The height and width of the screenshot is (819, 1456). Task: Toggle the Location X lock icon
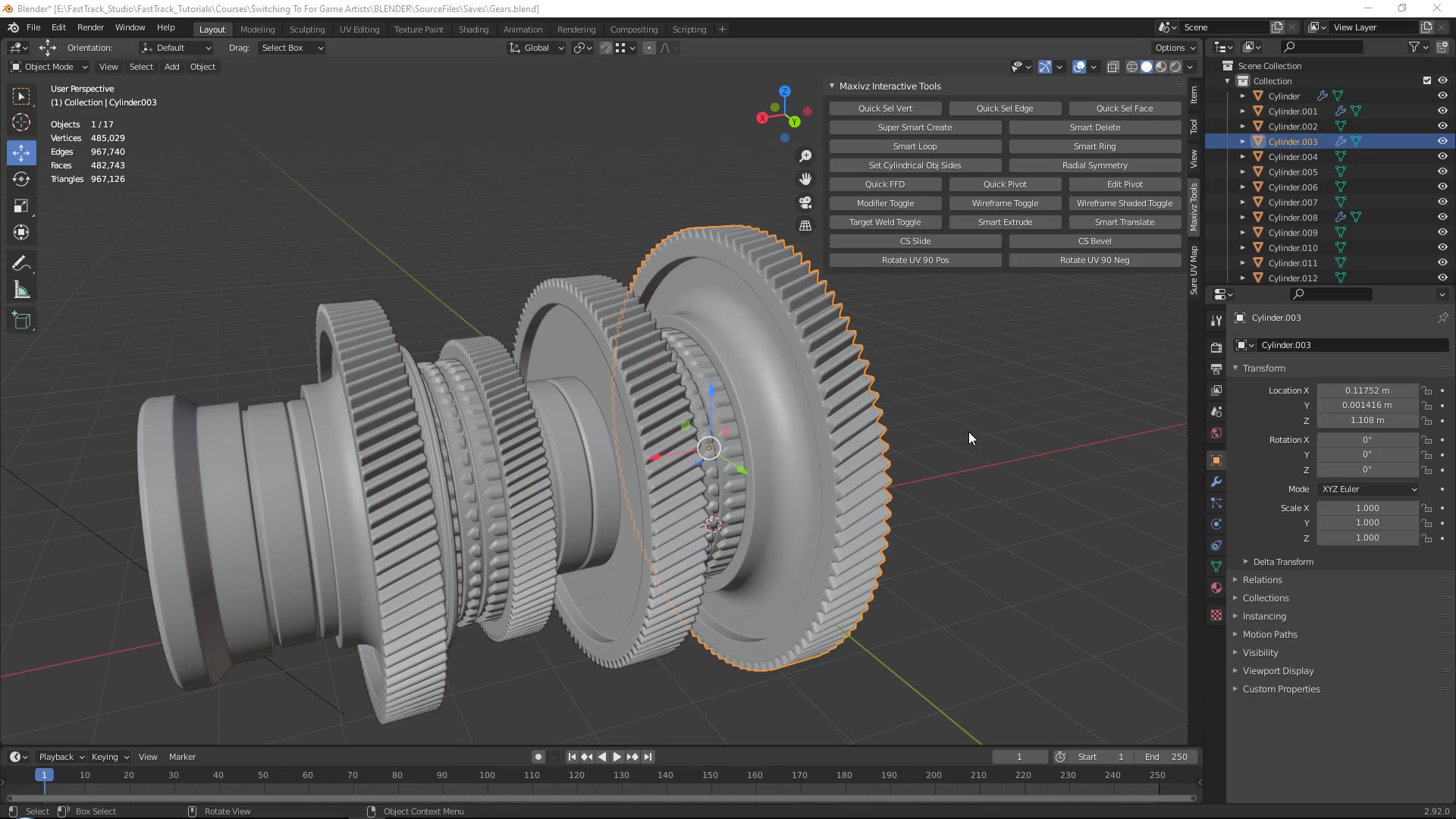point(1427,391)
